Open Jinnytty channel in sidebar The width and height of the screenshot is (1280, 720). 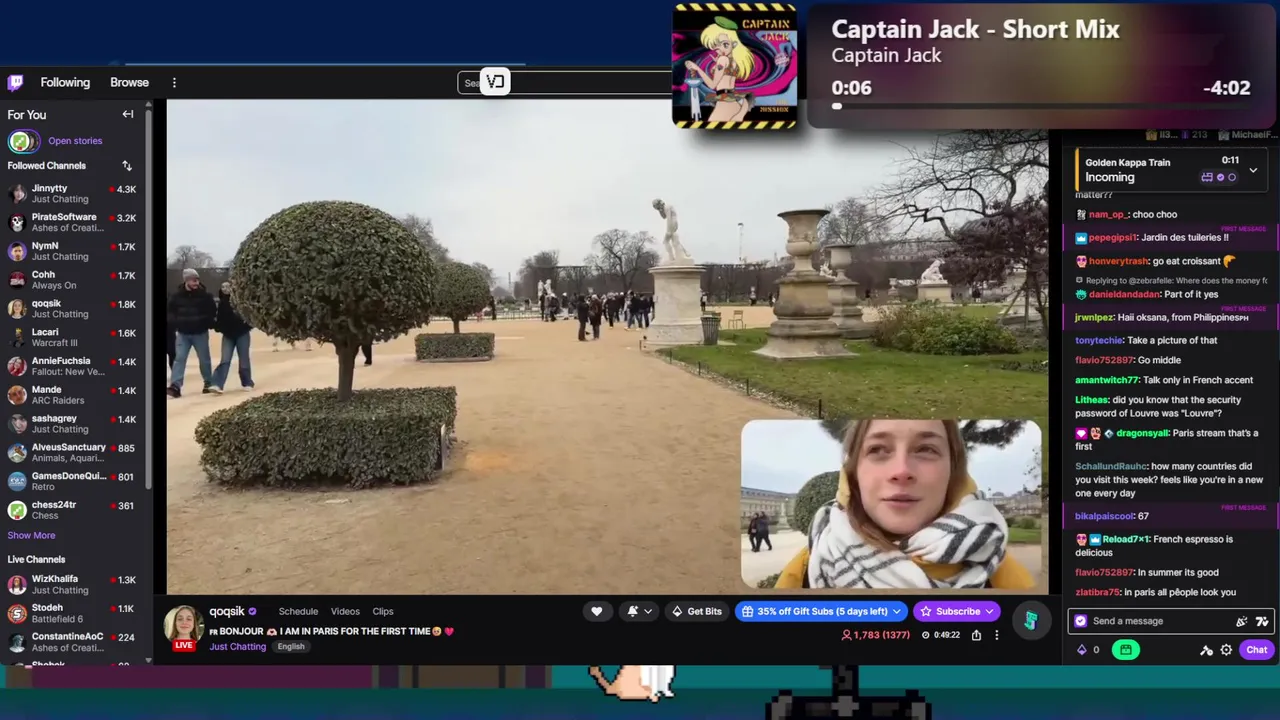click(72, 194)
